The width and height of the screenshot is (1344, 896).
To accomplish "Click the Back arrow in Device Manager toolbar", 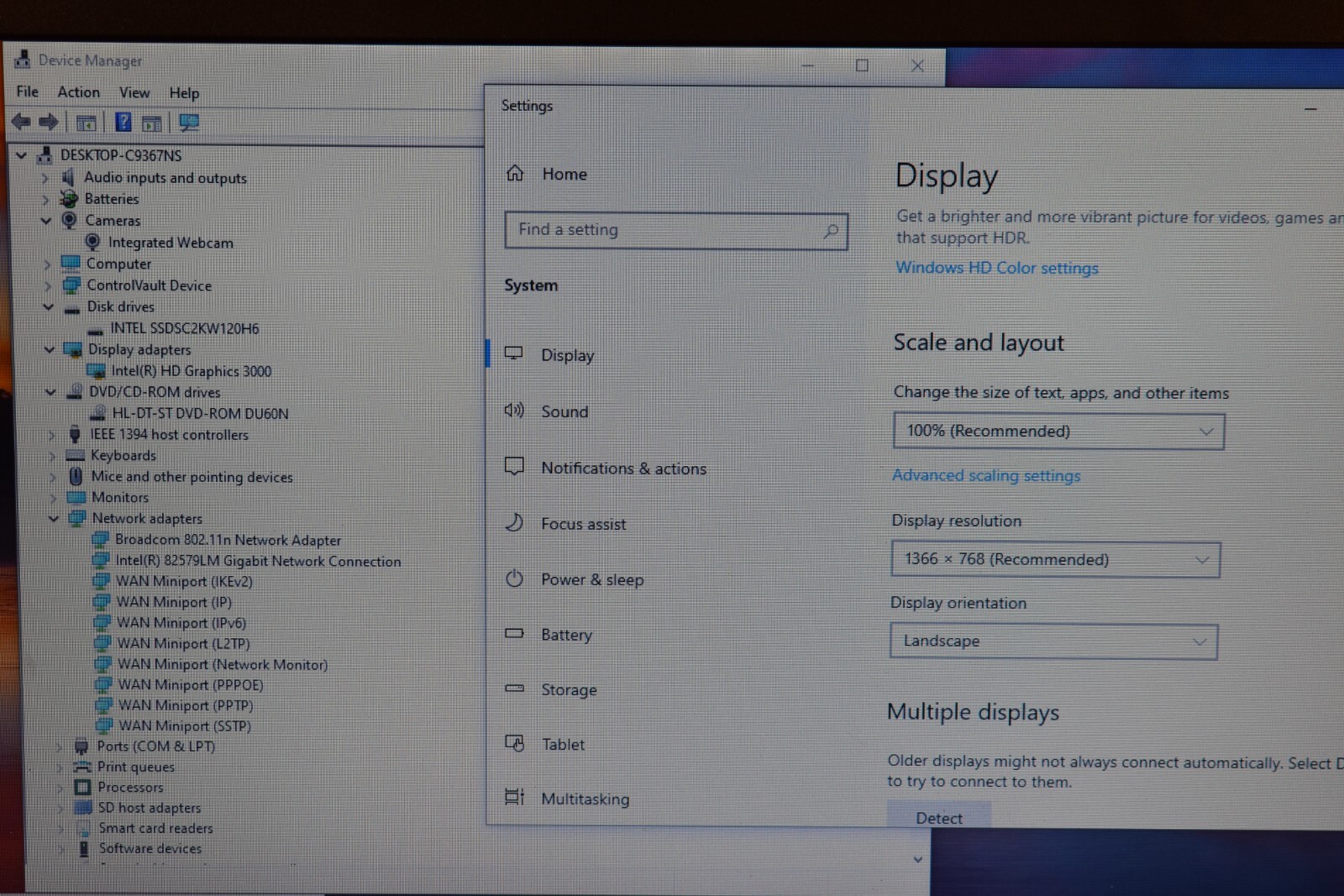I will click(22, 123).
